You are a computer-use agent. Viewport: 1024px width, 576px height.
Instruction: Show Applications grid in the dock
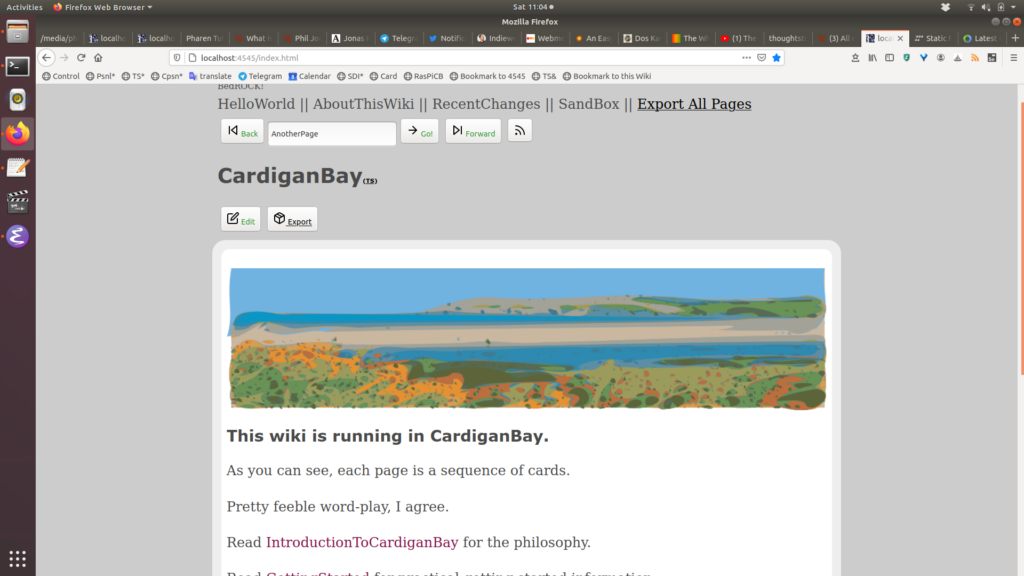(18, 559)
